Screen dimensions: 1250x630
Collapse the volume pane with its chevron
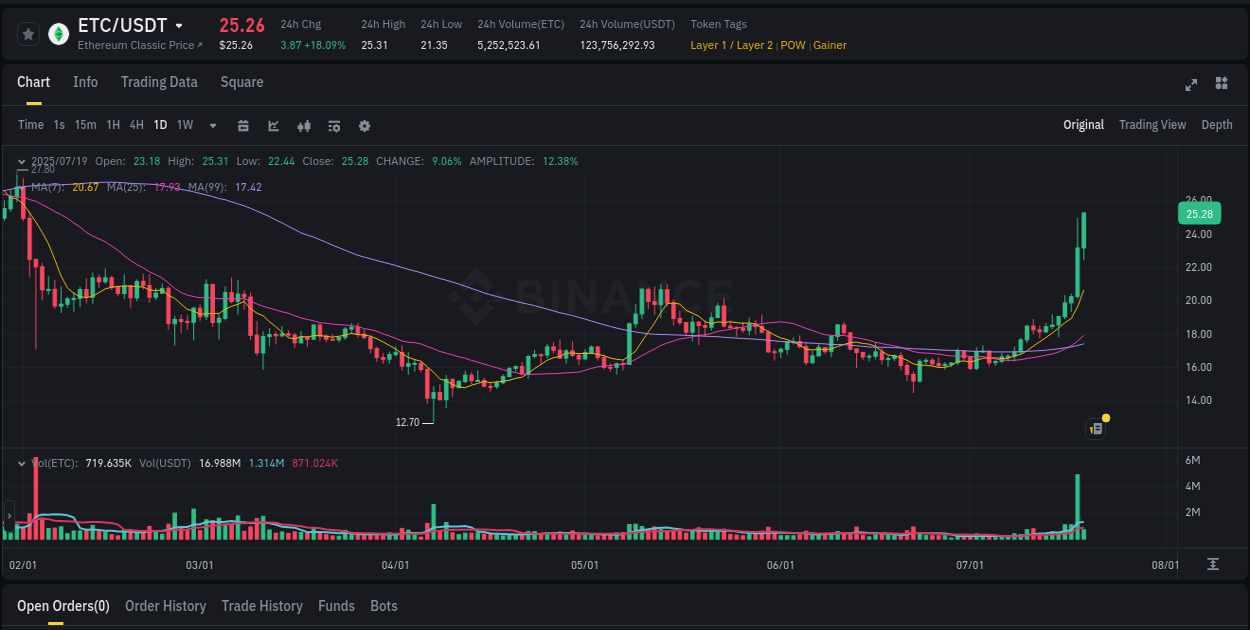pos(21,462)
